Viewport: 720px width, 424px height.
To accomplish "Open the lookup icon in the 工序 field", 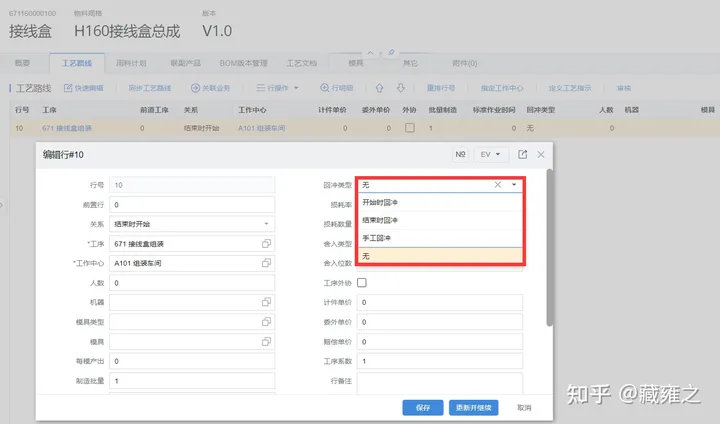I will point(267,244).
